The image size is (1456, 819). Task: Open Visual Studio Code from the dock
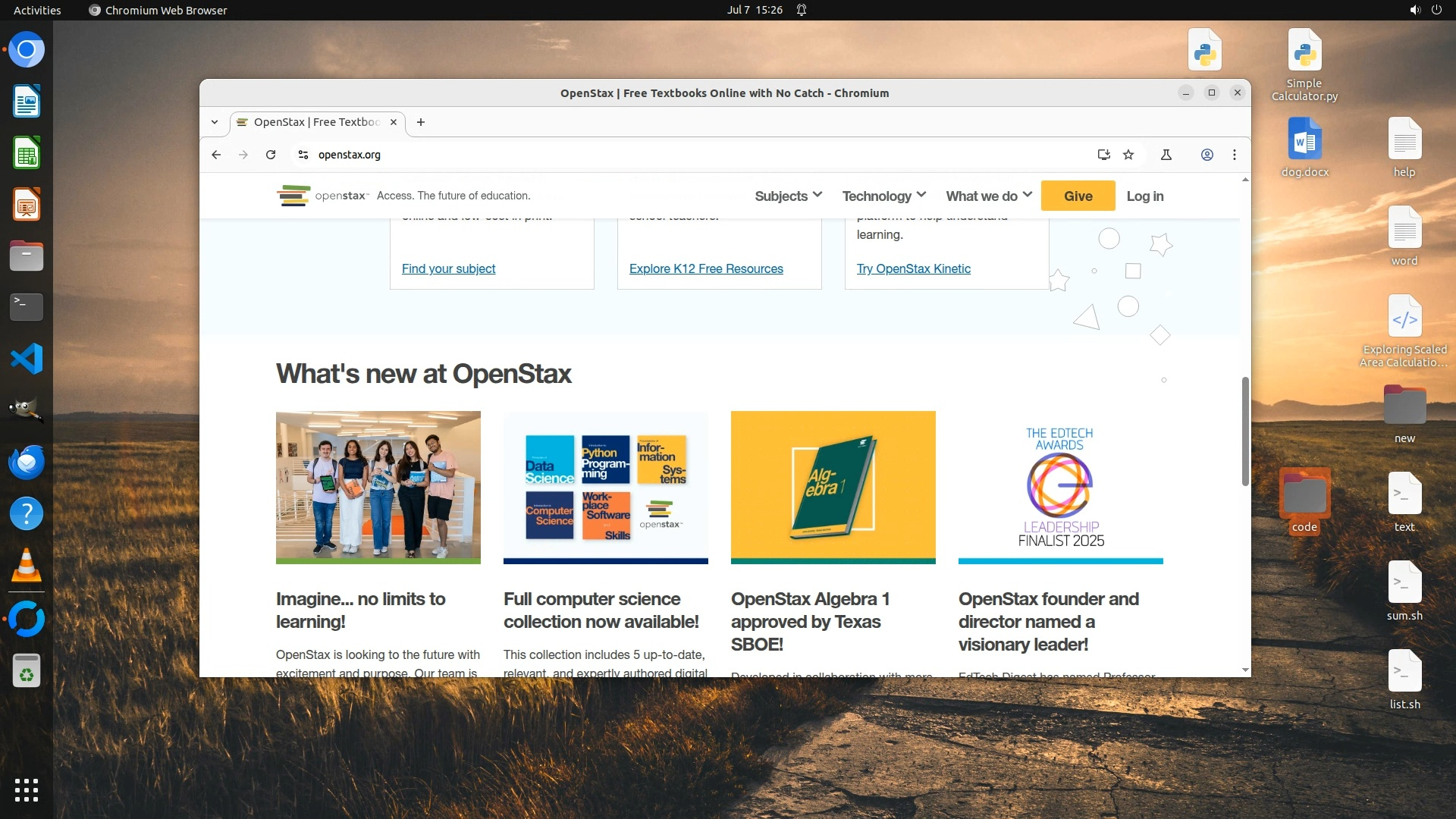pos(27,359)
